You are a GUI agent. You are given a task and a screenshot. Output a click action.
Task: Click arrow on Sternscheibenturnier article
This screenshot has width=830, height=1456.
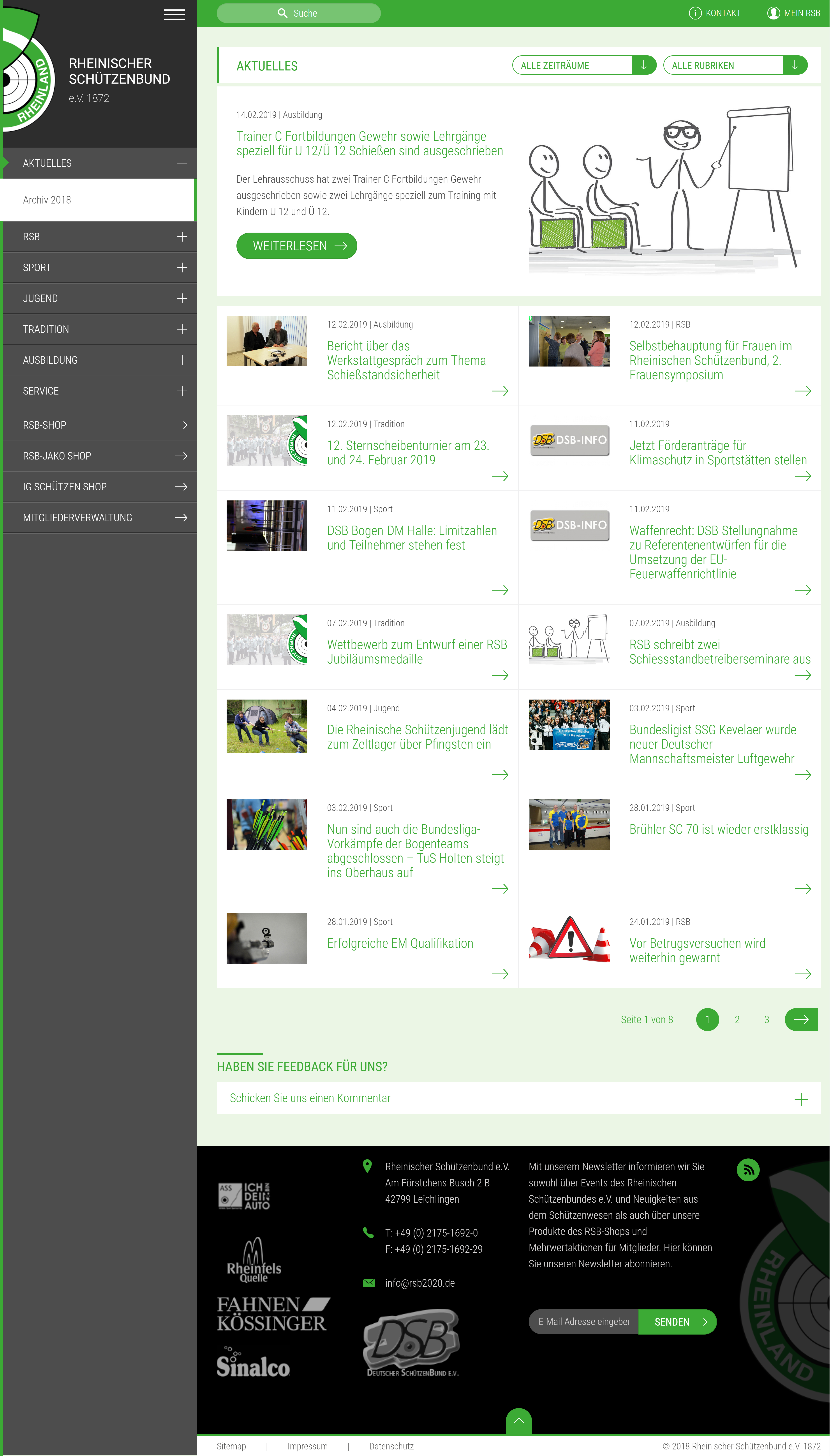(500, 476)
